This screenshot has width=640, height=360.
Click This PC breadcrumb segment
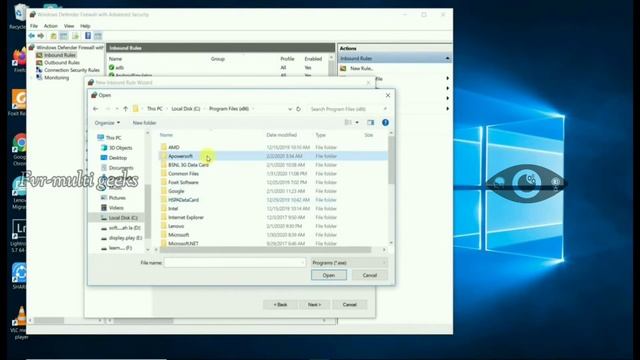155,109
